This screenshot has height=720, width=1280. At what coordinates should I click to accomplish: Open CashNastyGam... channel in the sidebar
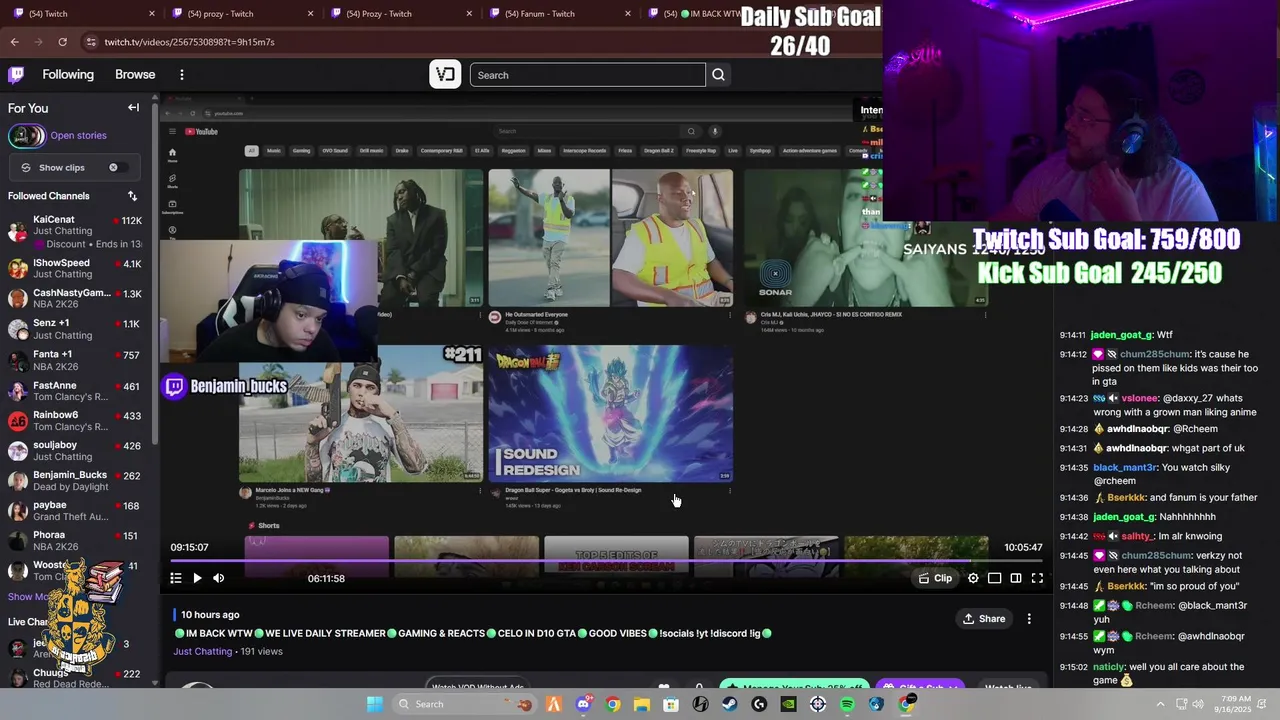(75, 298)
